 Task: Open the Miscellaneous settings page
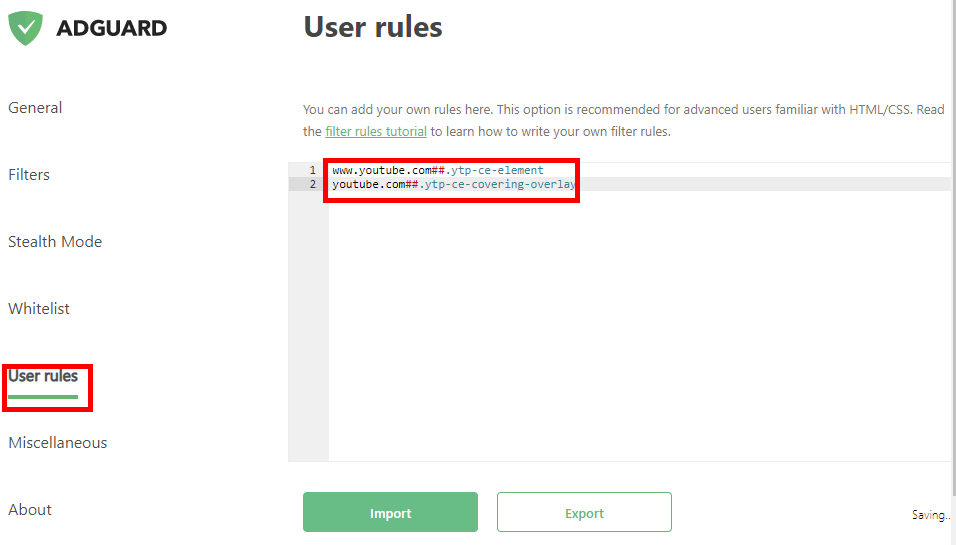click(57, 443)
